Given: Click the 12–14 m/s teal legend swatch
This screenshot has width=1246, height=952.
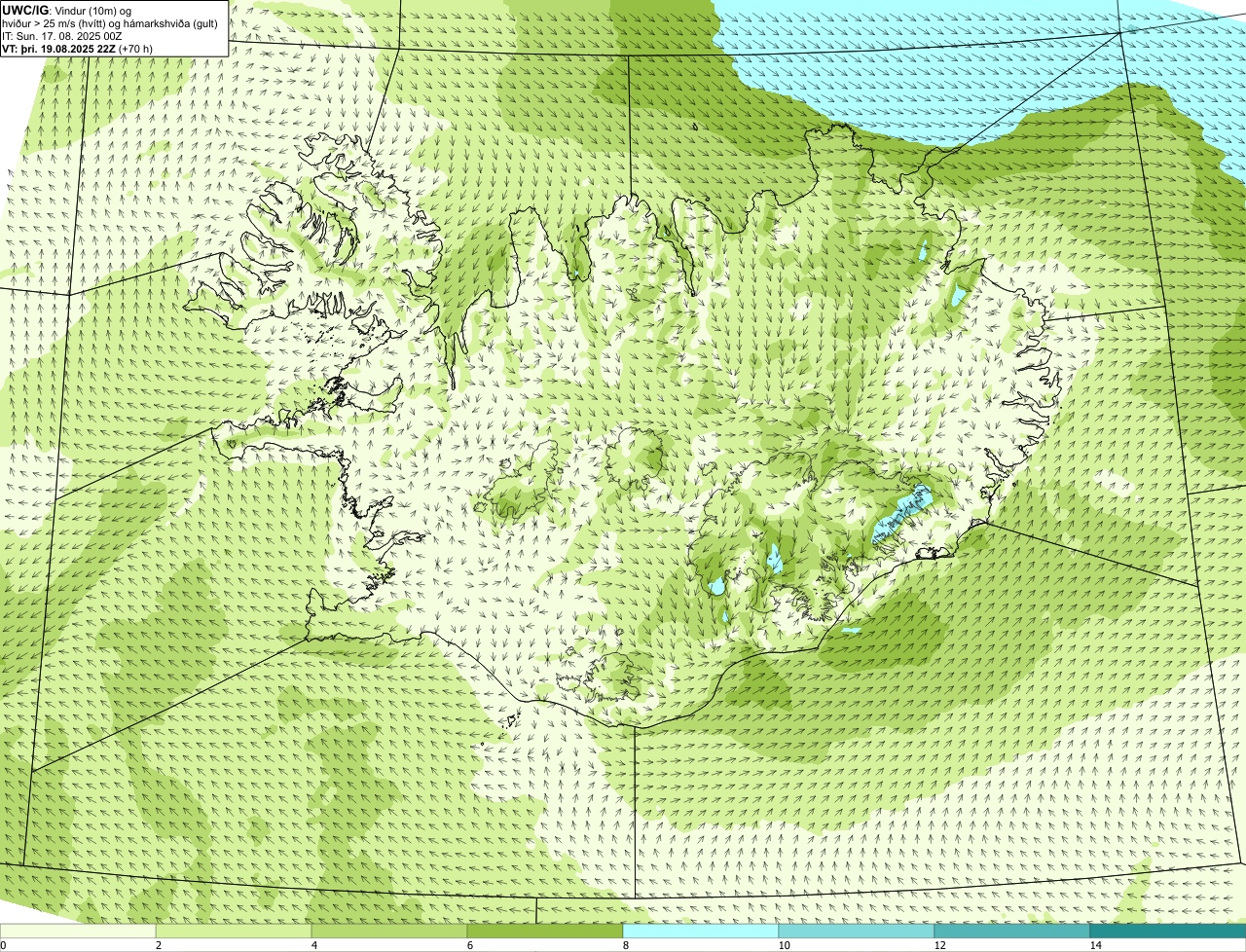Looking at the screenshot, I should [x=1012, y=932].
